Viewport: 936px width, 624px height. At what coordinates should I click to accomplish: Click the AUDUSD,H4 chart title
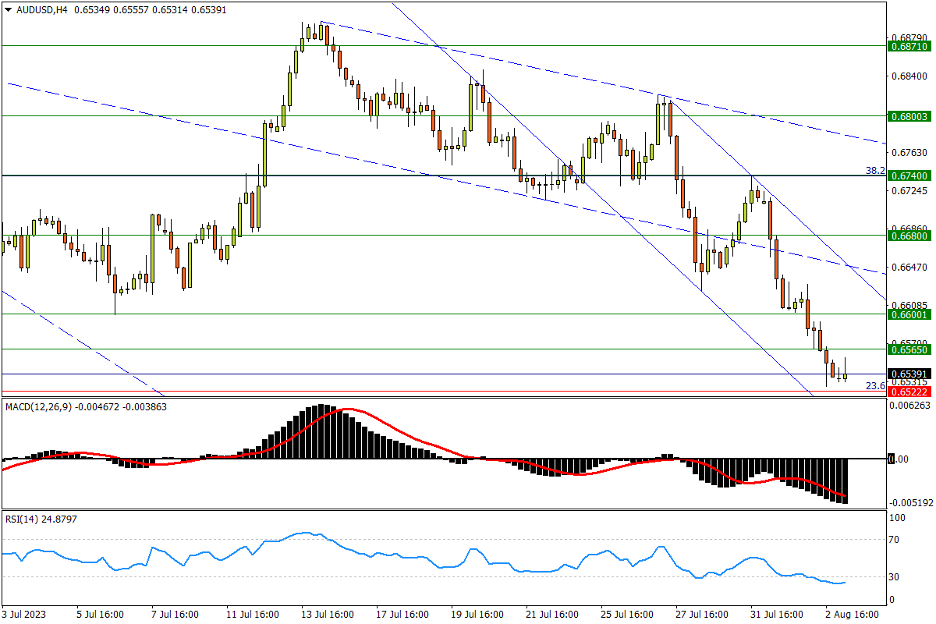click(x=41, y=9)
